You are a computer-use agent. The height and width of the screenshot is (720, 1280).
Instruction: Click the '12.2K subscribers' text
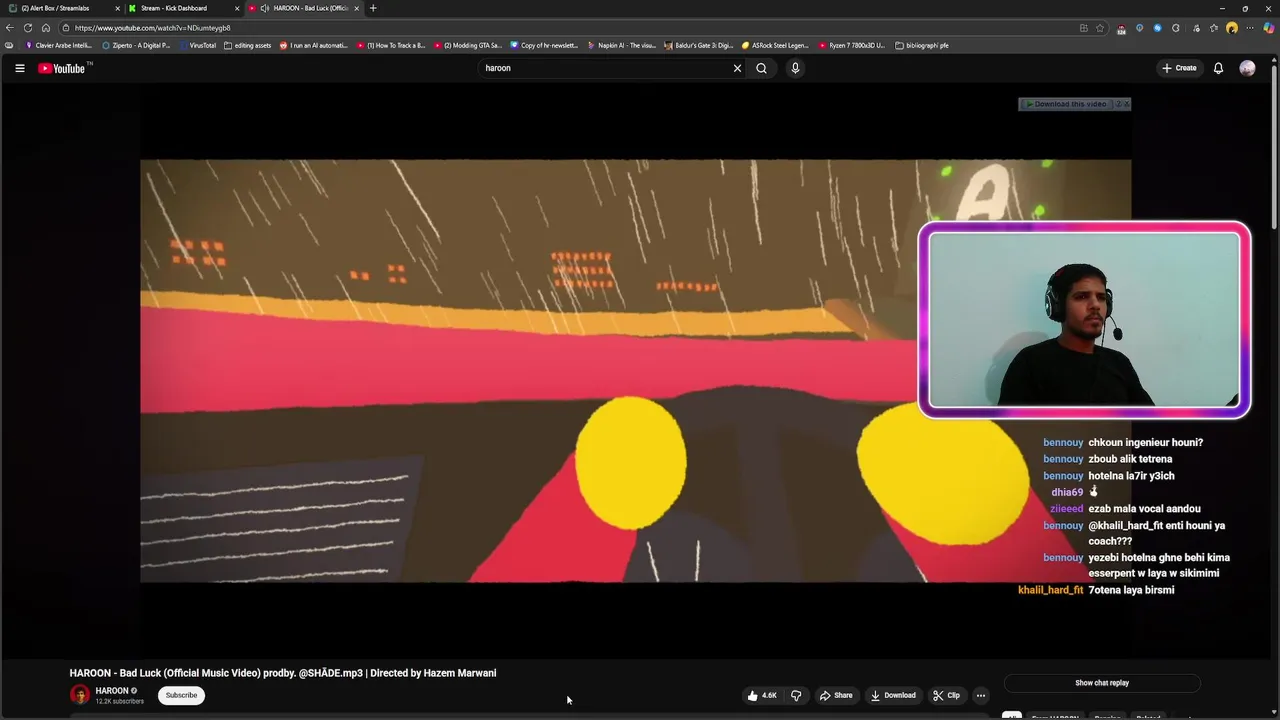[x=120, y=702]
